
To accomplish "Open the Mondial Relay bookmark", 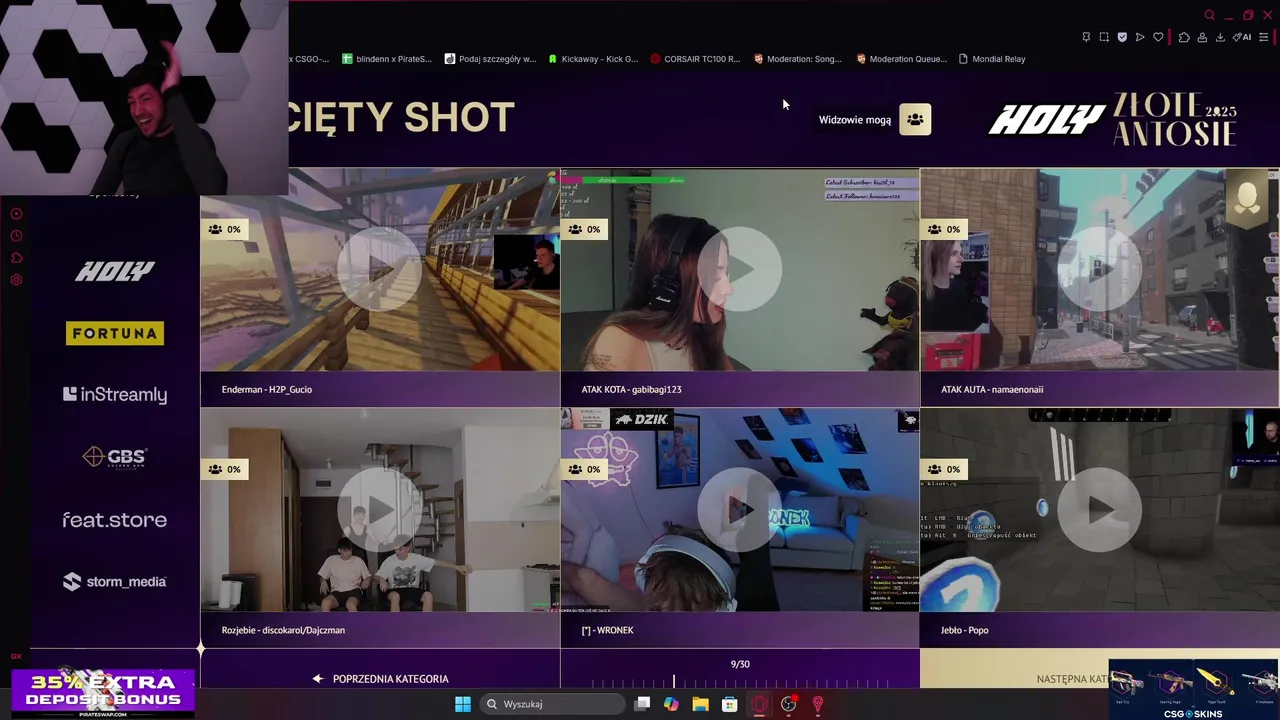I will coord(992,59).
